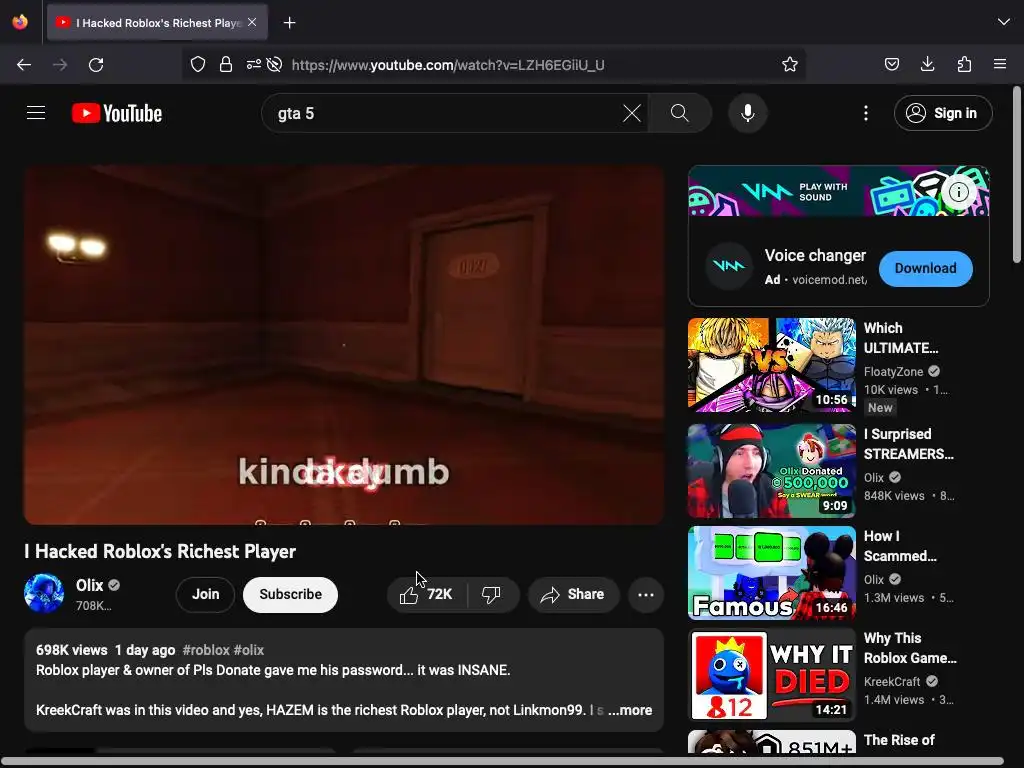Open the Why This Roblox Game thumbnail
This screenshot has width=1024, height=768.
(772, 675)
